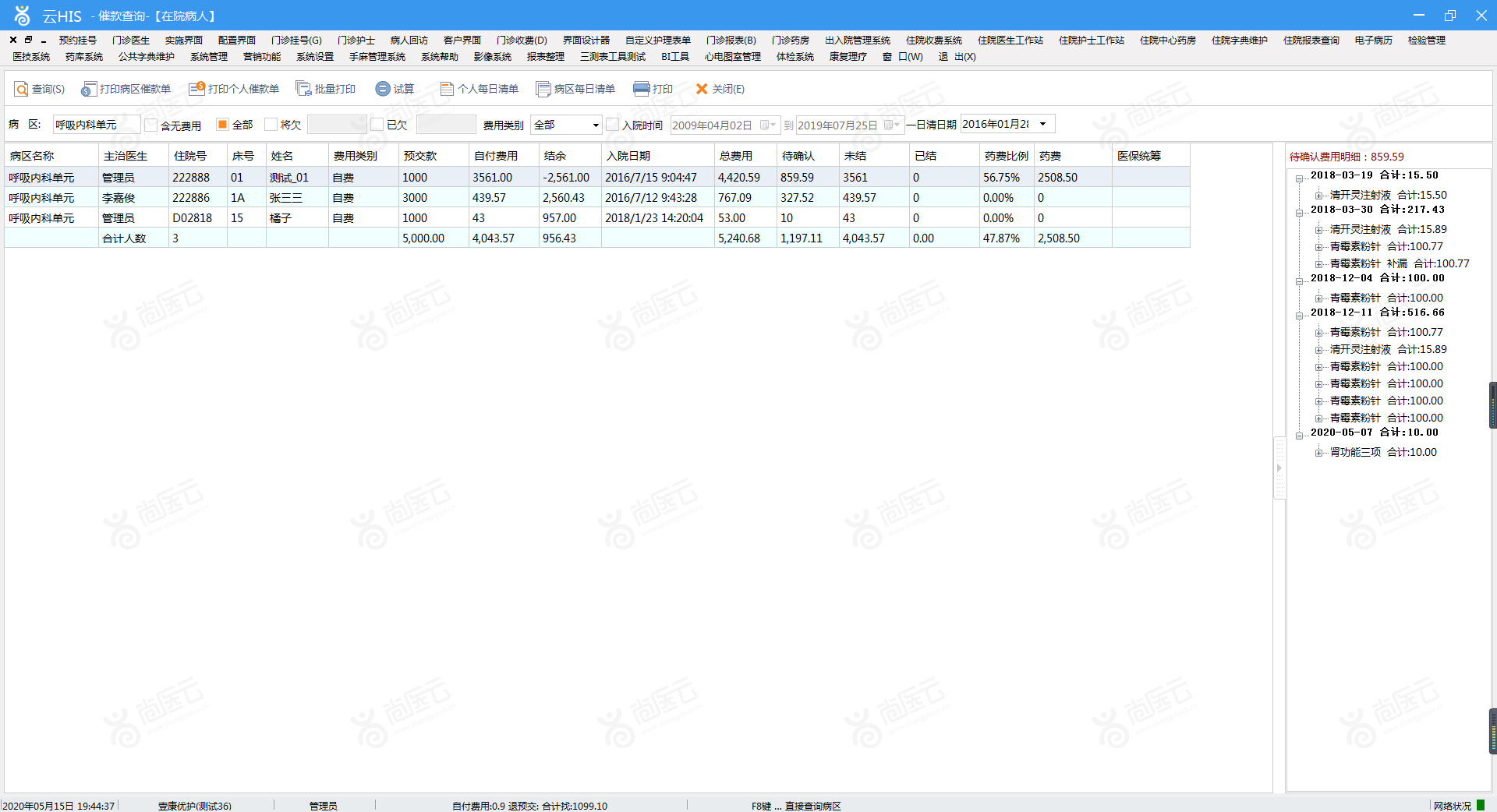Click the green 网络状况 indicator
This screenshot has height=812, width=1497.
(1481, 805)
